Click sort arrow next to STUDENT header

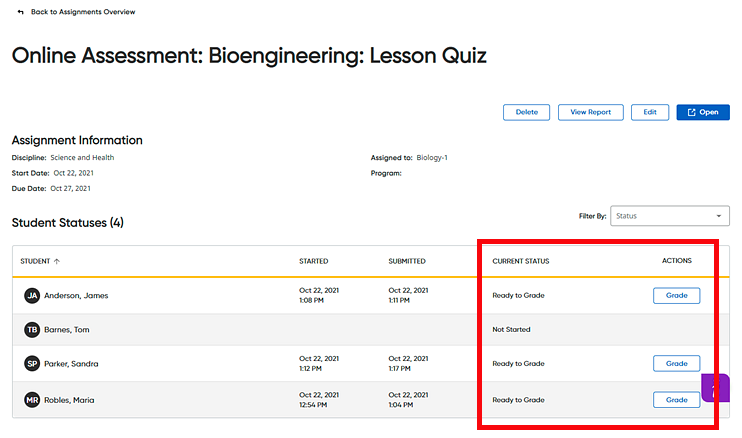[57, 261]
